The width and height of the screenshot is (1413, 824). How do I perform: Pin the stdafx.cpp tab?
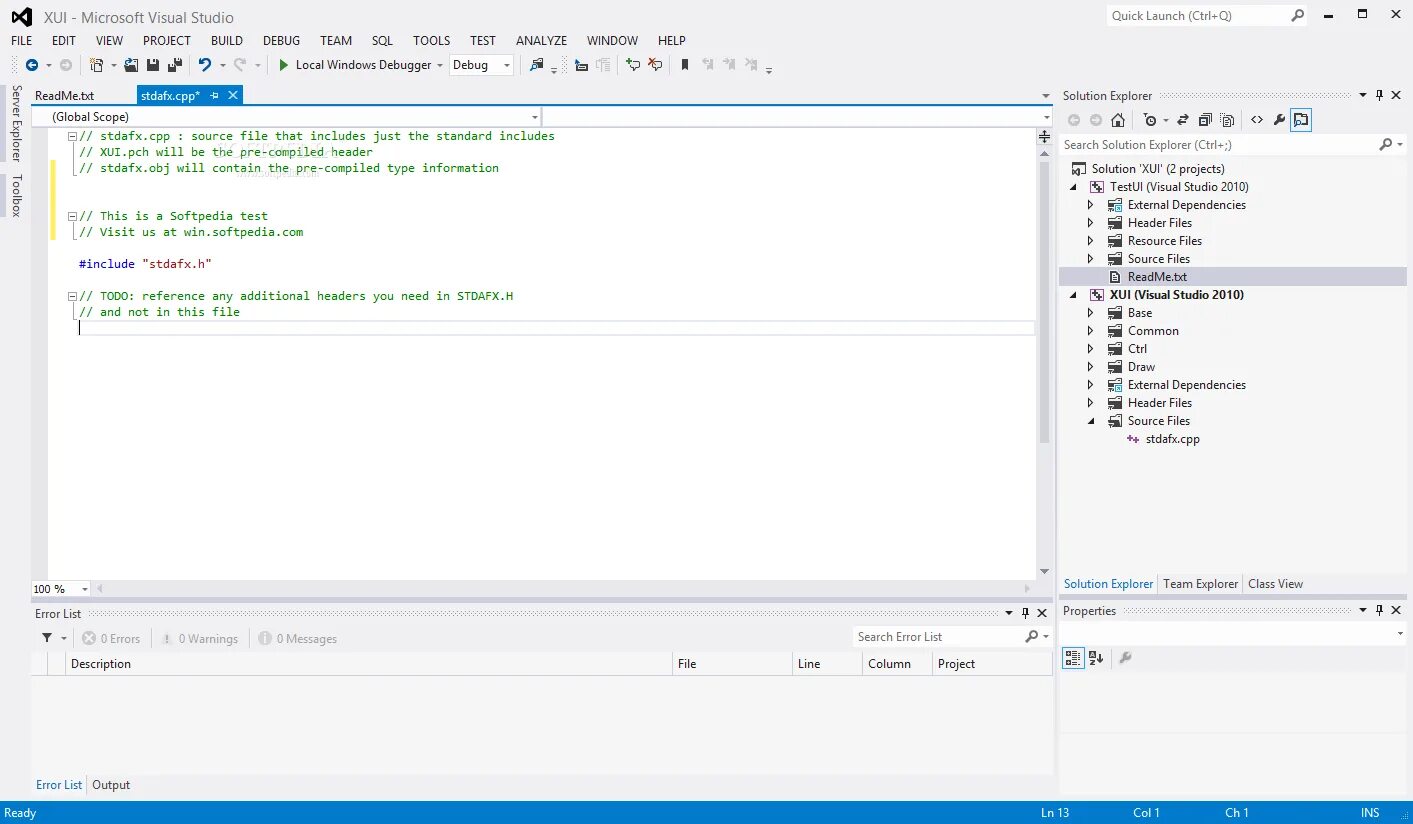pos(215,96)
